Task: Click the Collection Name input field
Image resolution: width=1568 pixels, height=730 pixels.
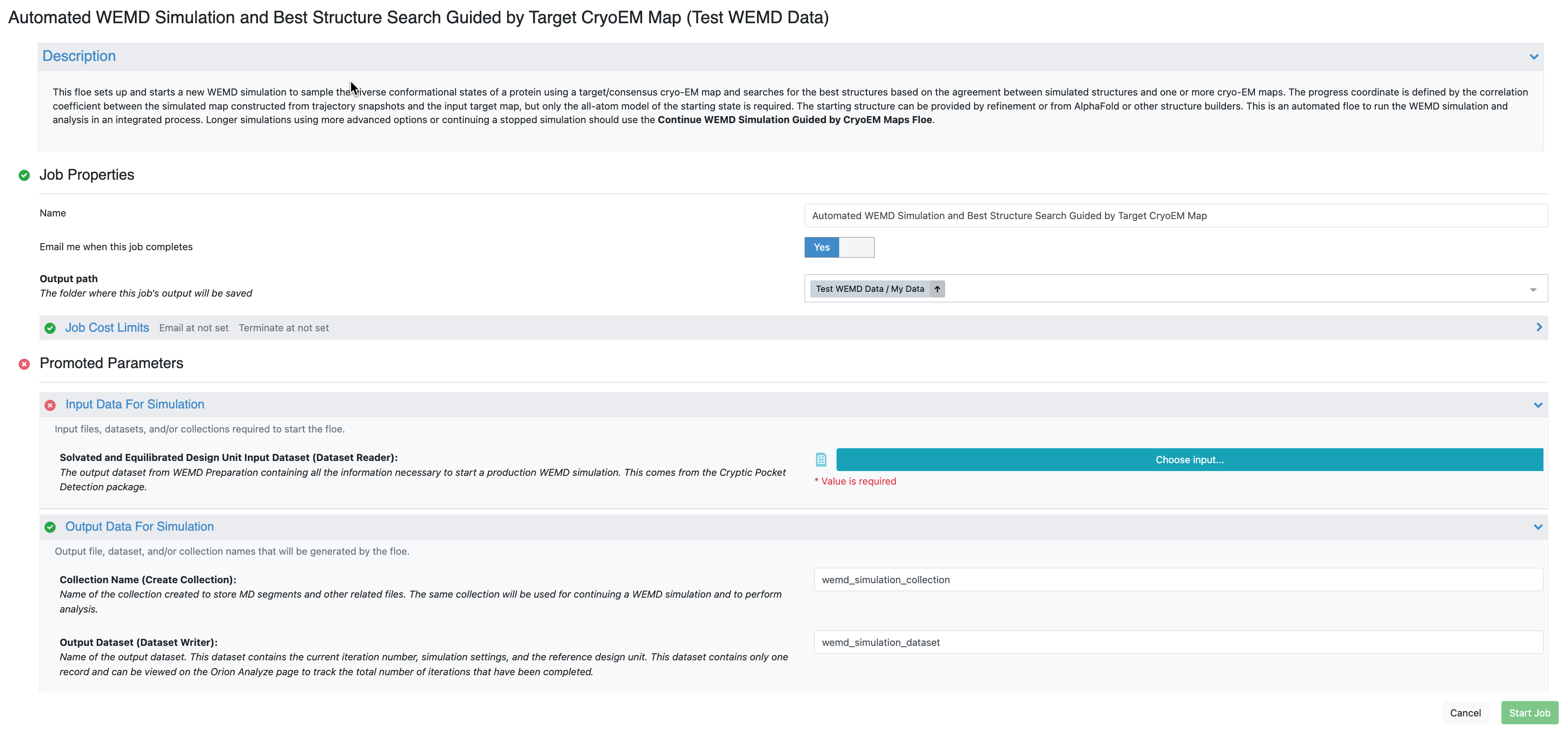Action: tap(1178, 580)
